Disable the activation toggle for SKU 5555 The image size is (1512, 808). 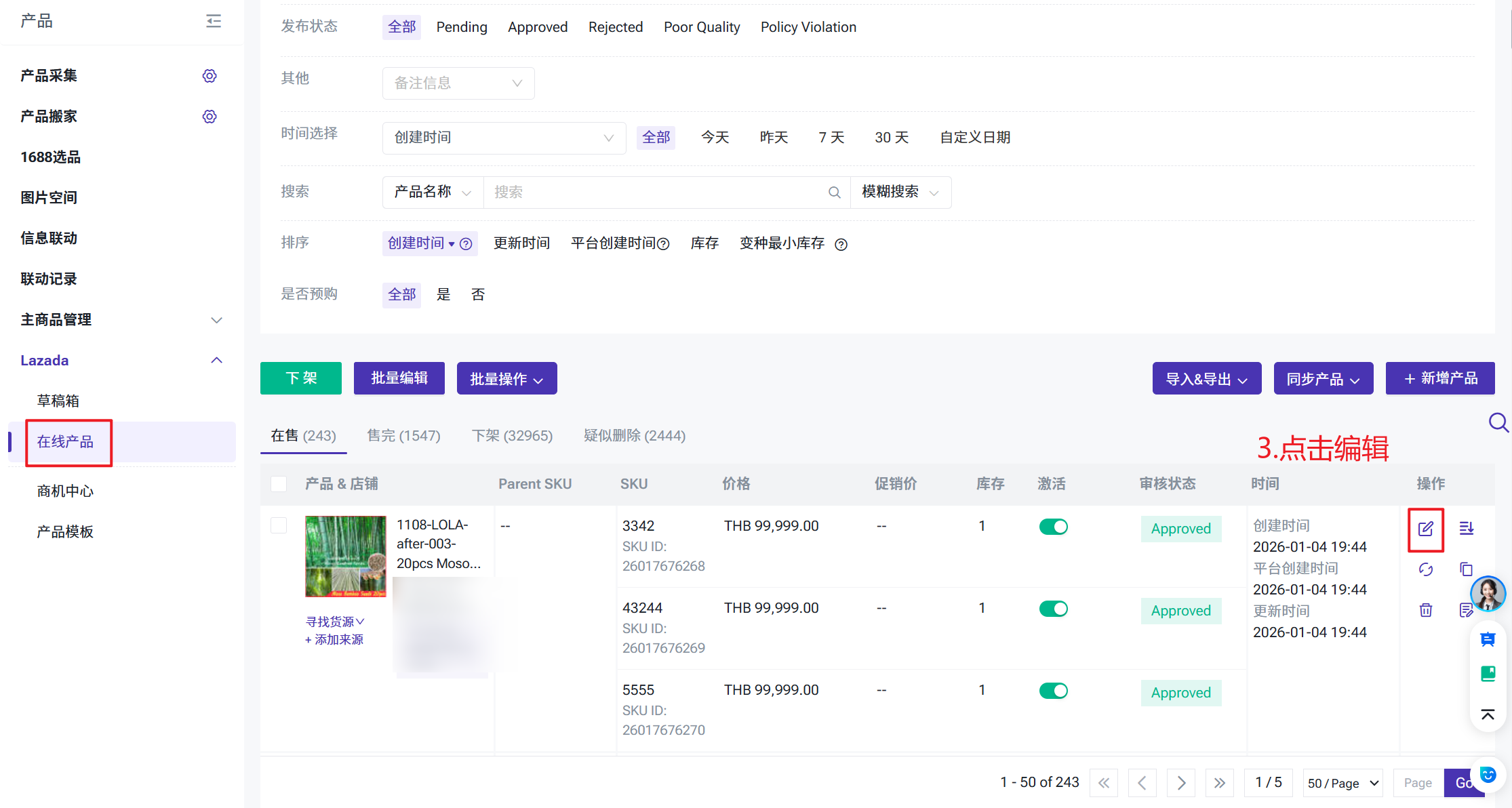[x=1053, y=691]
